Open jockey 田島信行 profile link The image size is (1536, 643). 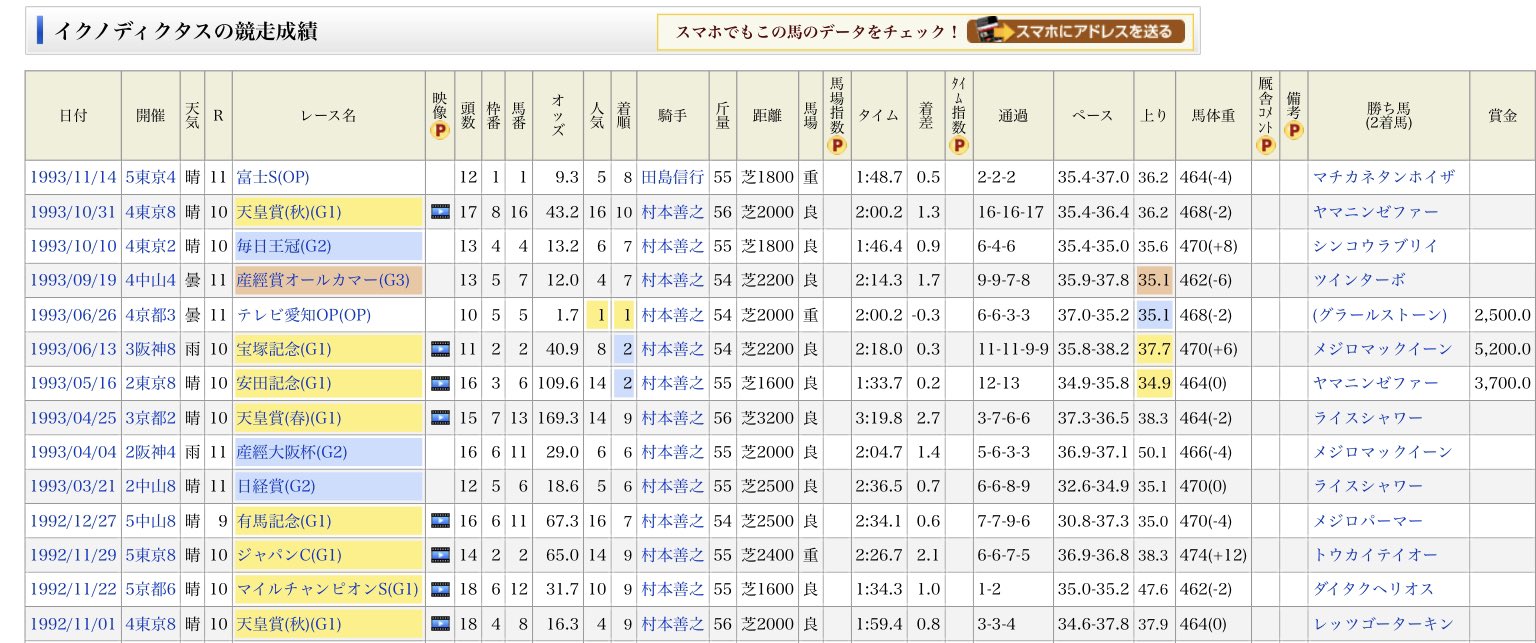[x=672, y=177]
